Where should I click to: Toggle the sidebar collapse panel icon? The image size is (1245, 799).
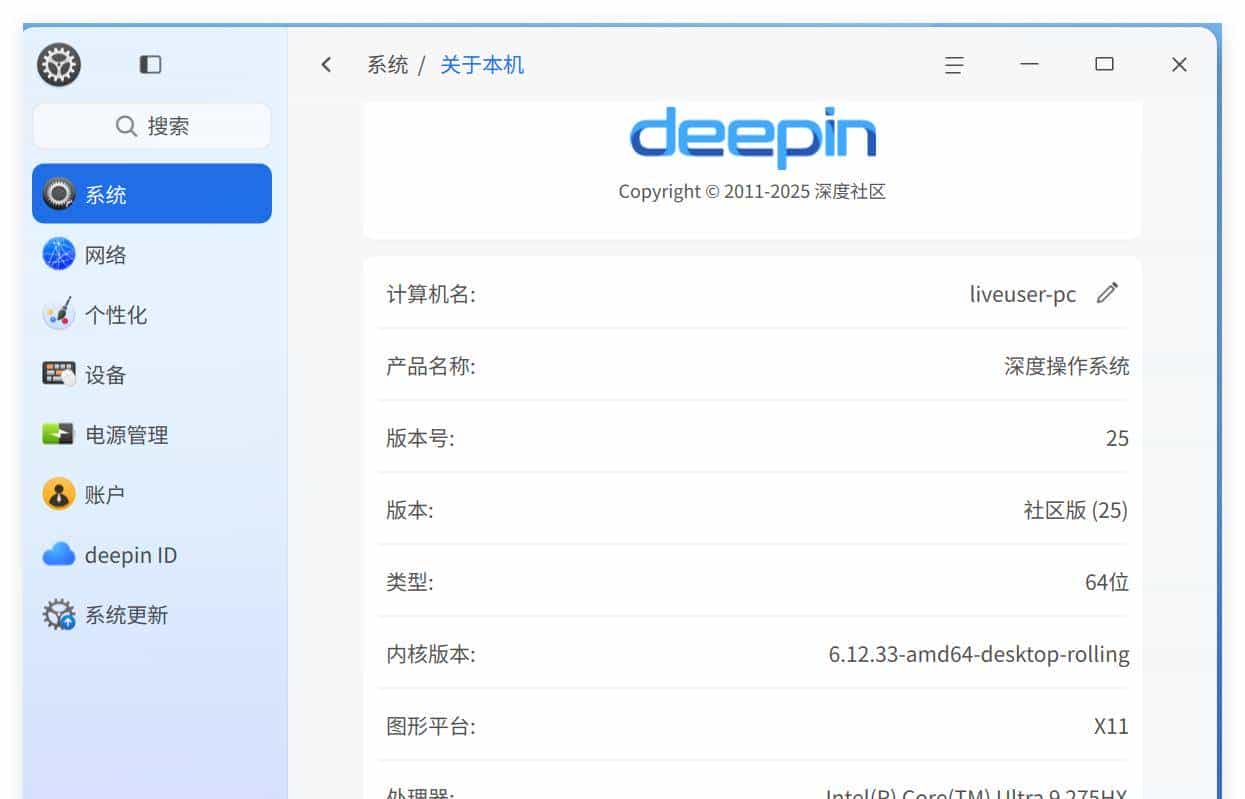click(149, 63)
